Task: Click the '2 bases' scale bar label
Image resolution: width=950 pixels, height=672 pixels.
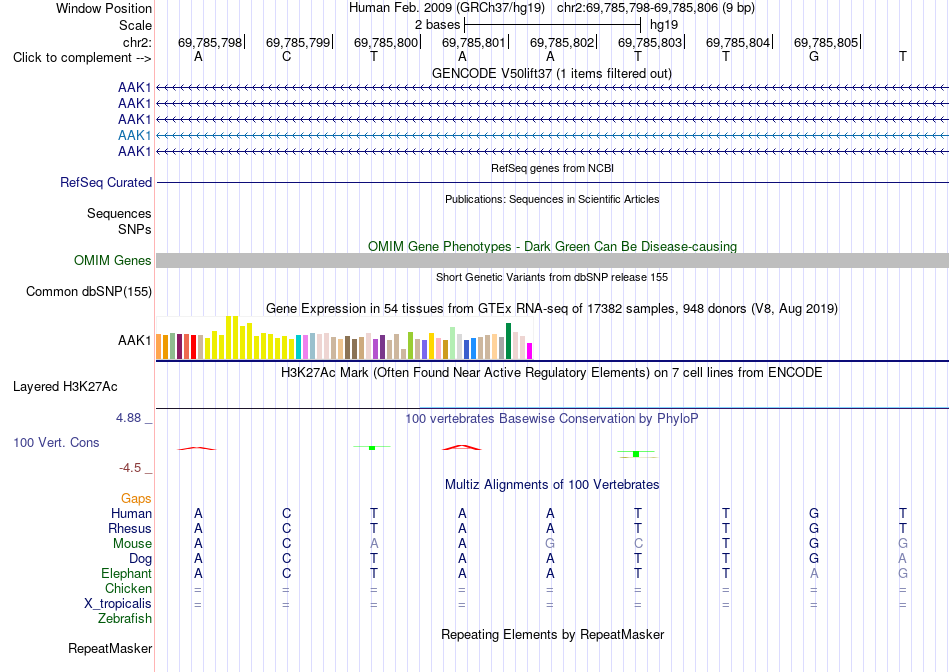Action: tap(437, 25)
